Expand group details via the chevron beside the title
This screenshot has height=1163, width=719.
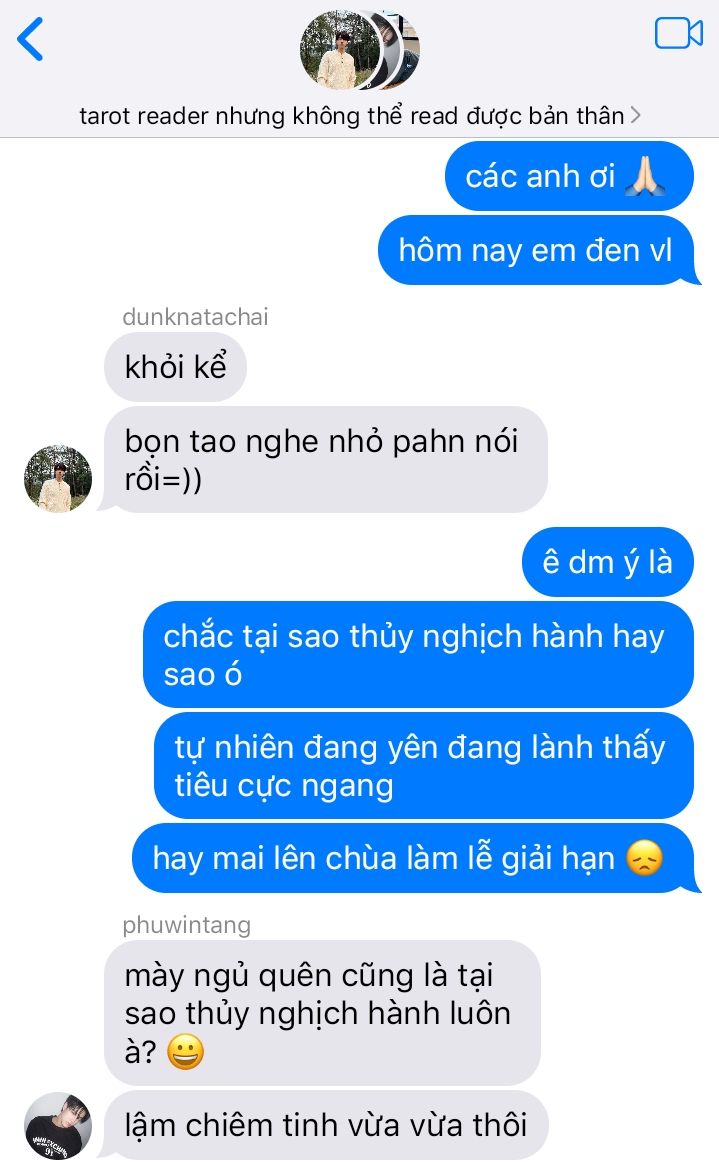[x=635, y=115]
